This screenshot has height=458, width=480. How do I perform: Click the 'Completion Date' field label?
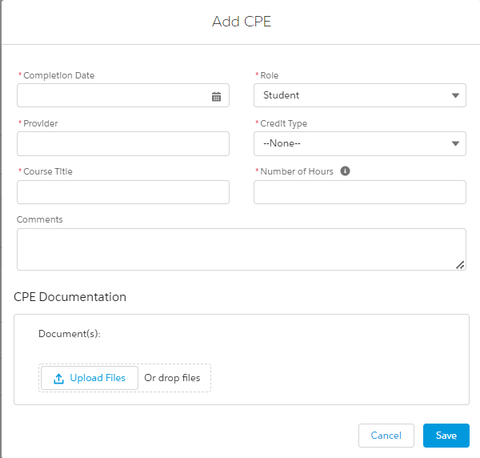coord(59,76)
